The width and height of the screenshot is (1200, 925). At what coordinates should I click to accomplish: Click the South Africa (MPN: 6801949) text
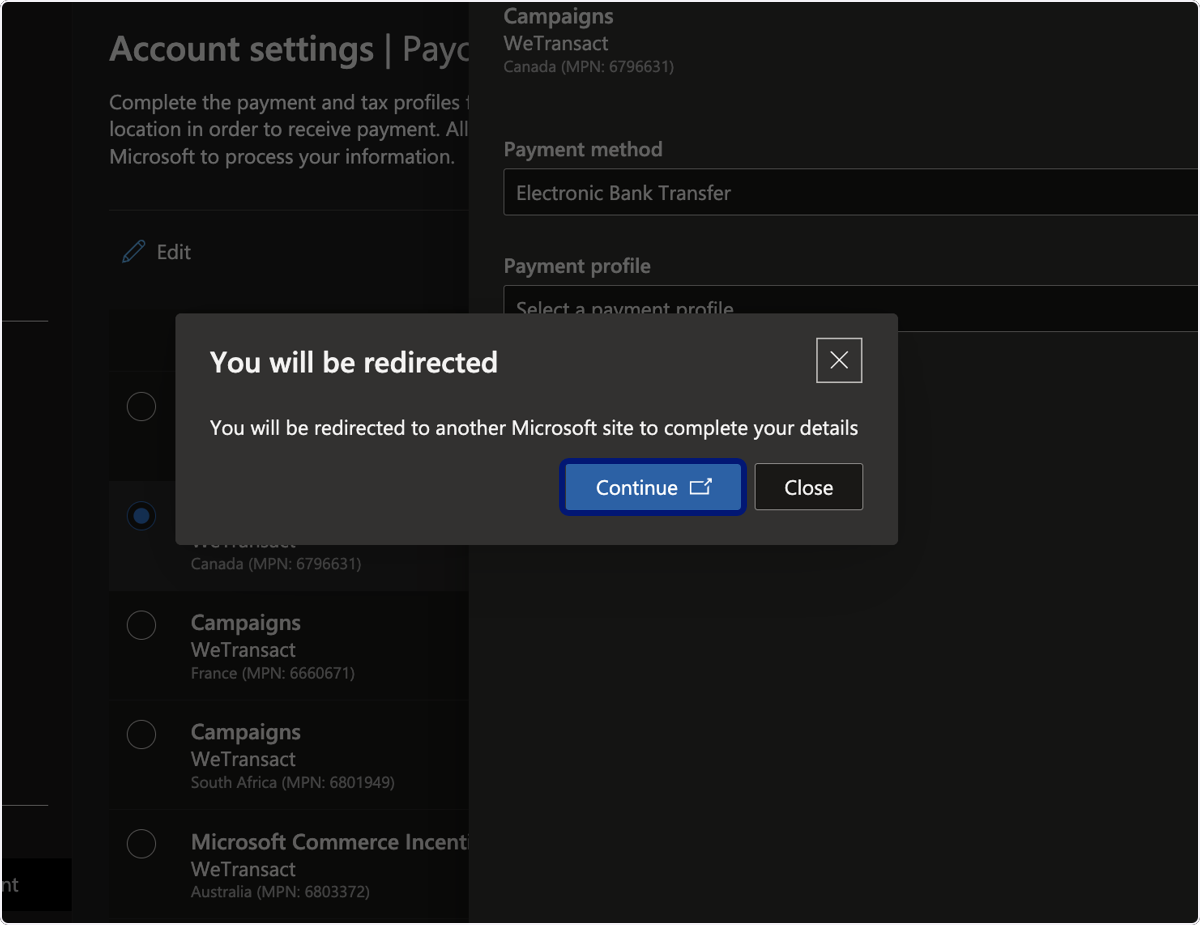pos(293,782)
